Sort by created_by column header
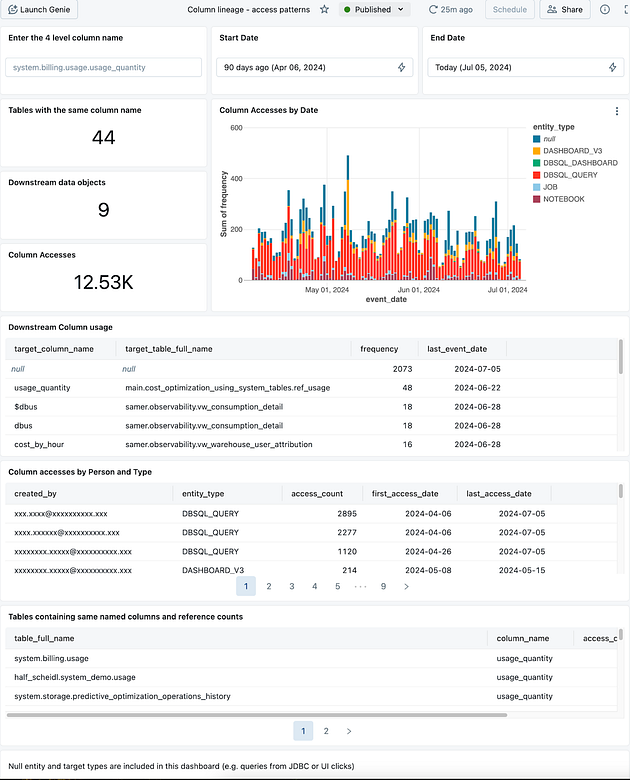This screenshot has height=780, width=630. click(35, 493)
